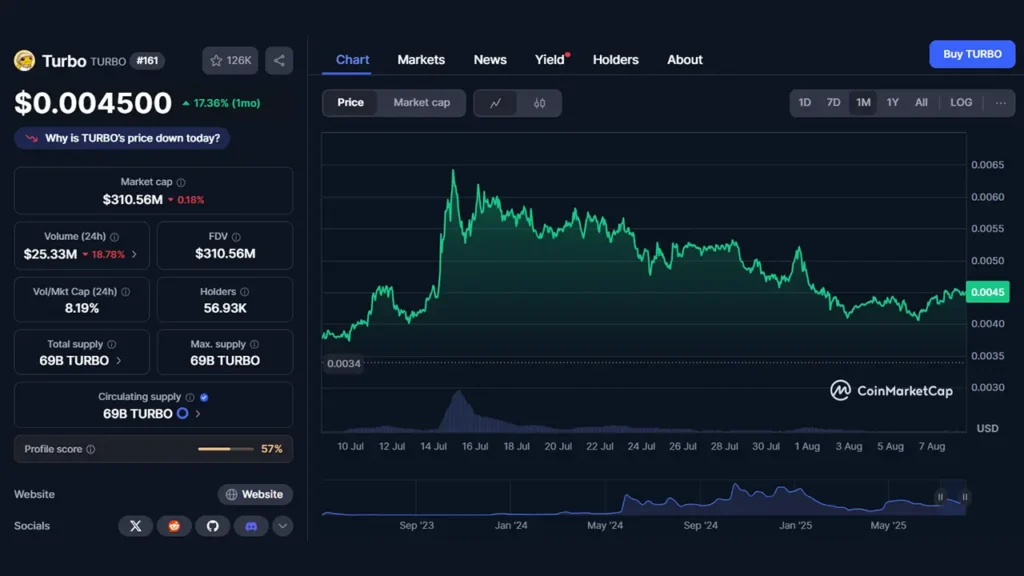
Task: Click Holders info icon
Action: (244, 292)
